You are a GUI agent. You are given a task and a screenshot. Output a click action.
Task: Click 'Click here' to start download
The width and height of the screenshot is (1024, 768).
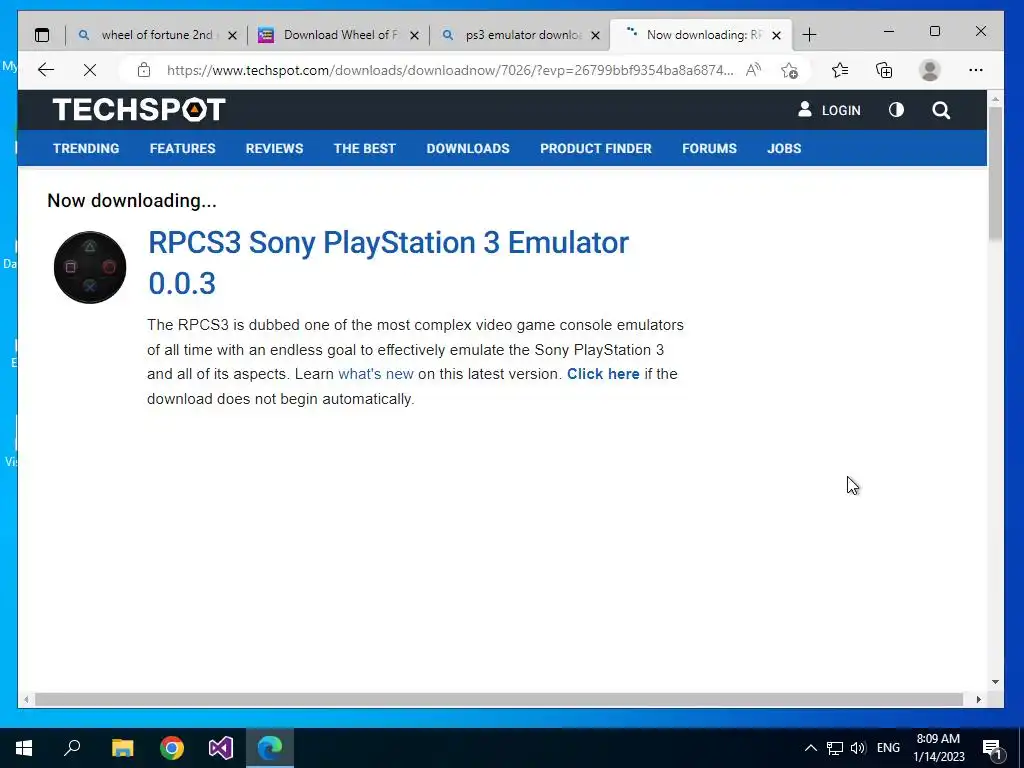click(603, 374)
